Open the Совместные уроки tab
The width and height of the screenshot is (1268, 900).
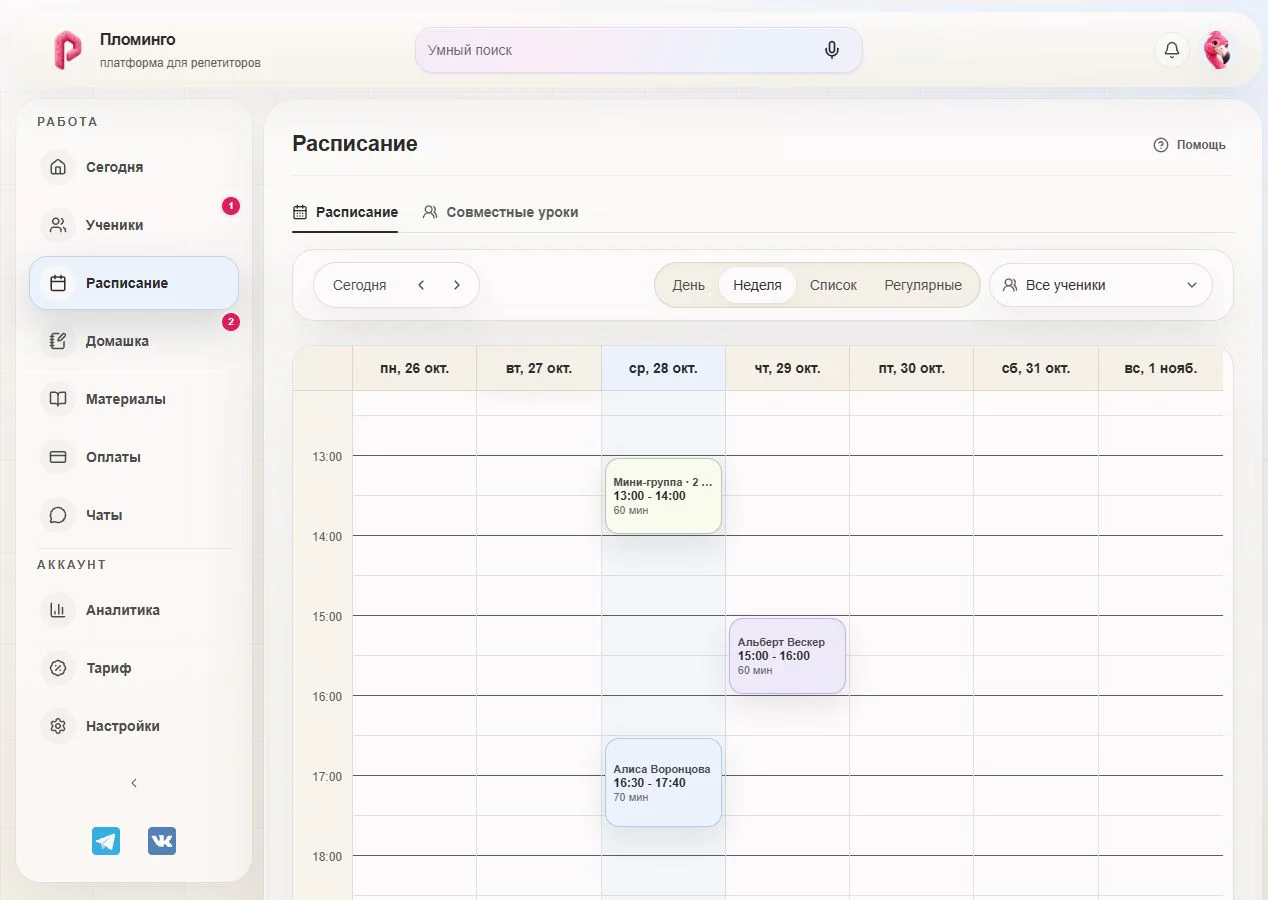[500, 212]
